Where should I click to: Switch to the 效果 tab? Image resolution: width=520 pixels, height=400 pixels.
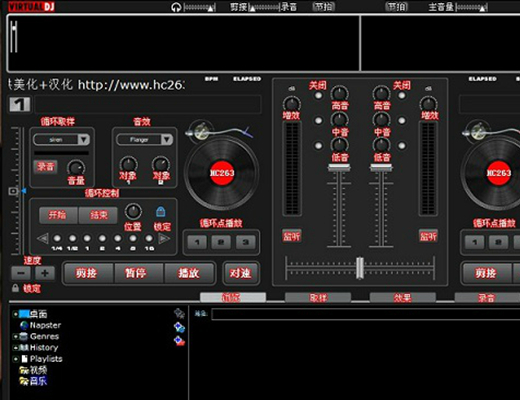tap(403, 297)
